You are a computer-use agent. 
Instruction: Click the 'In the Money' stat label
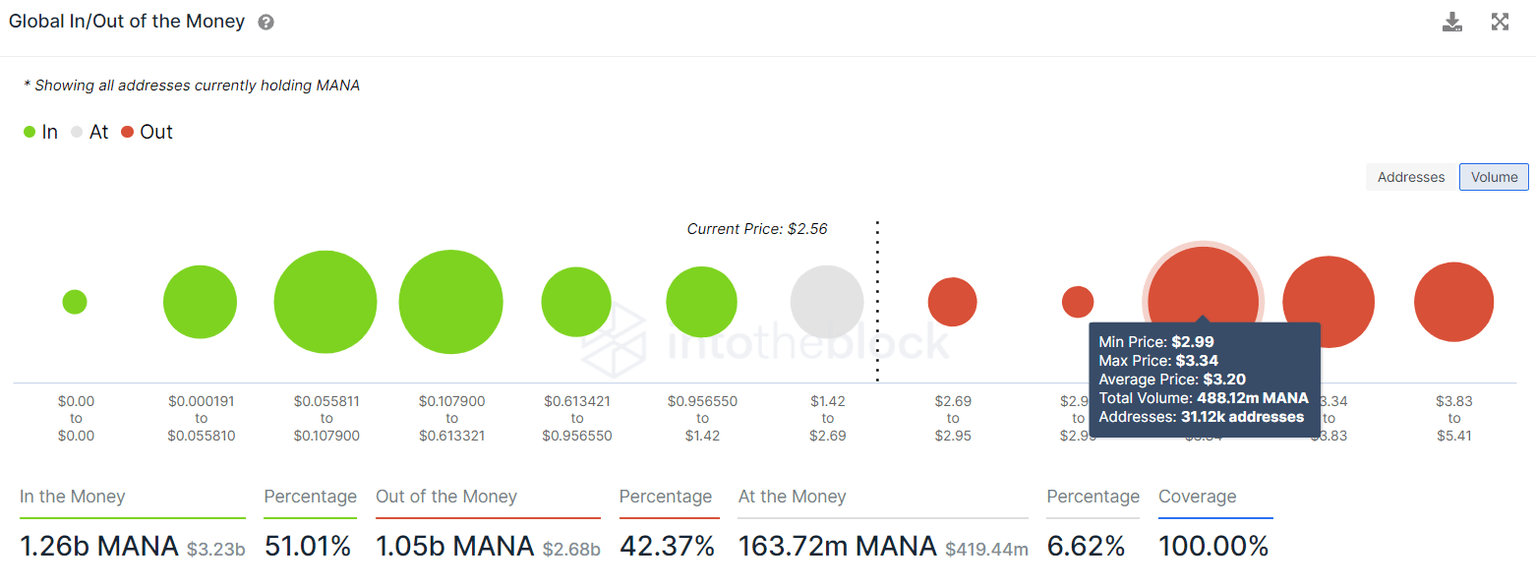tap(73, 497)
